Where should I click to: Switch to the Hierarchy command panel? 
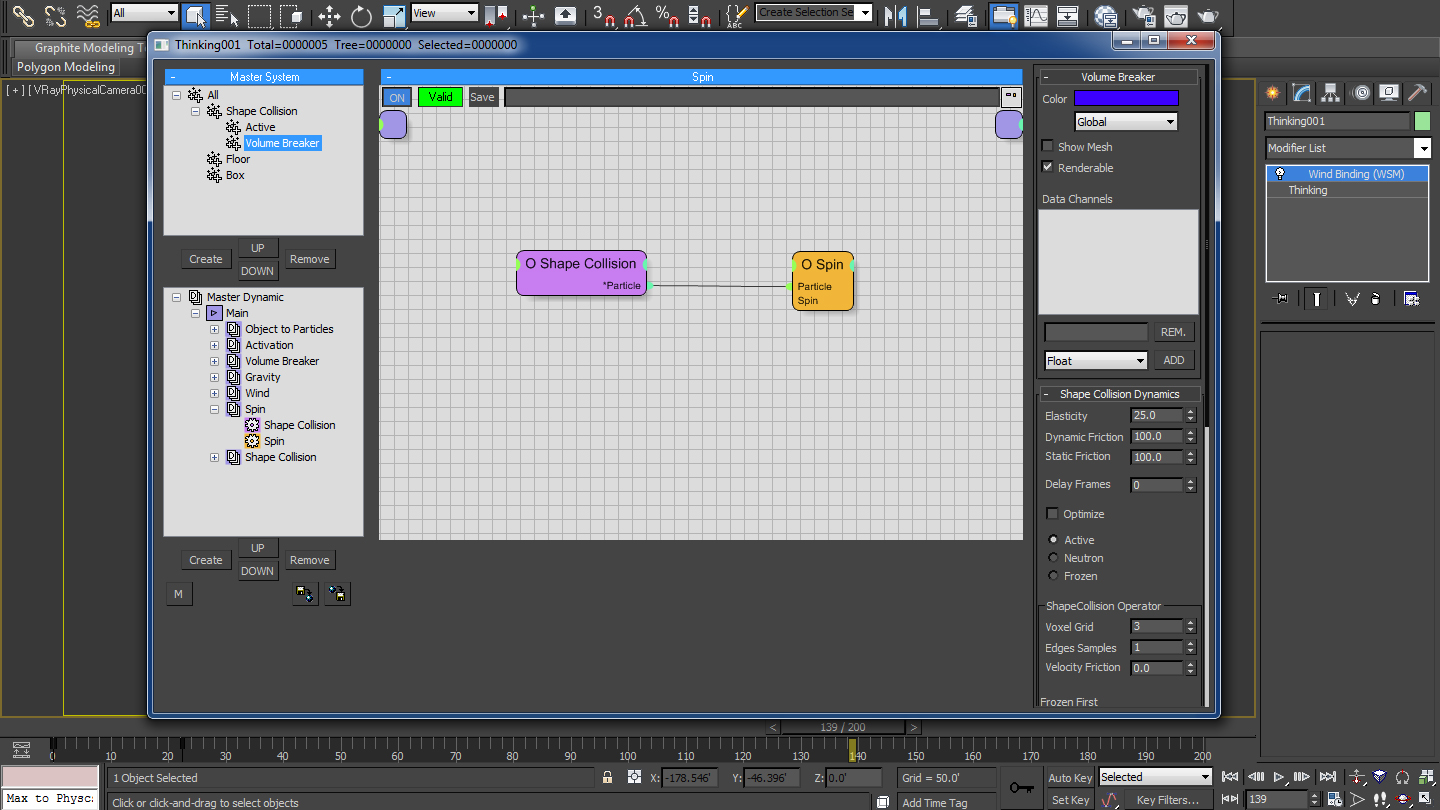(x=1331, y=93)
